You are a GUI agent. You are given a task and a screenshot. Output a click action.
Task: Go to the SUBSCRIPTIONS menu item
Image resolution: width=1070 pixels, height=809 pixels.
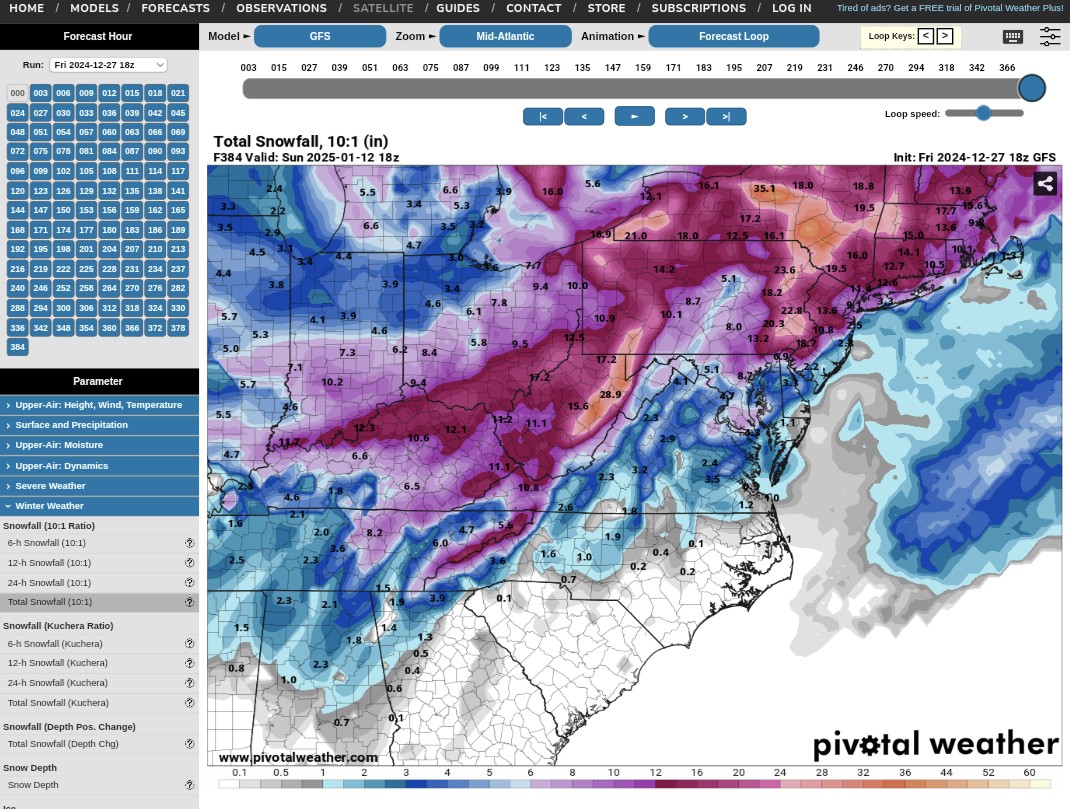(x=698, y=8)
